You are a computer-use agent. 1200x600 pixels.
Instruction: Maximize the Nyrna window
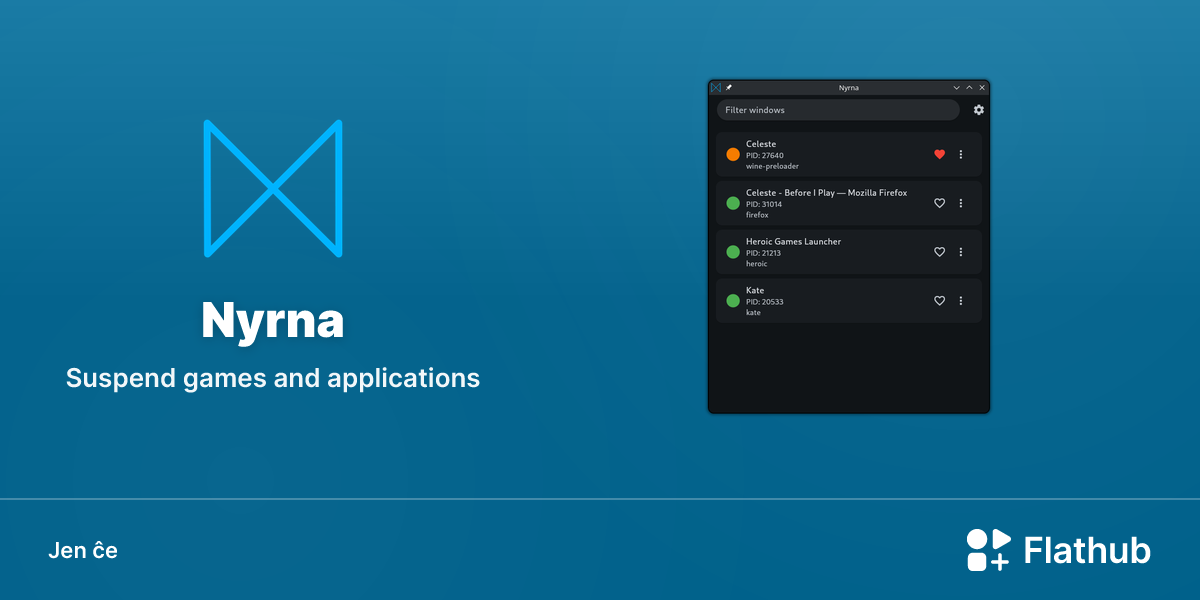point(969,88)
